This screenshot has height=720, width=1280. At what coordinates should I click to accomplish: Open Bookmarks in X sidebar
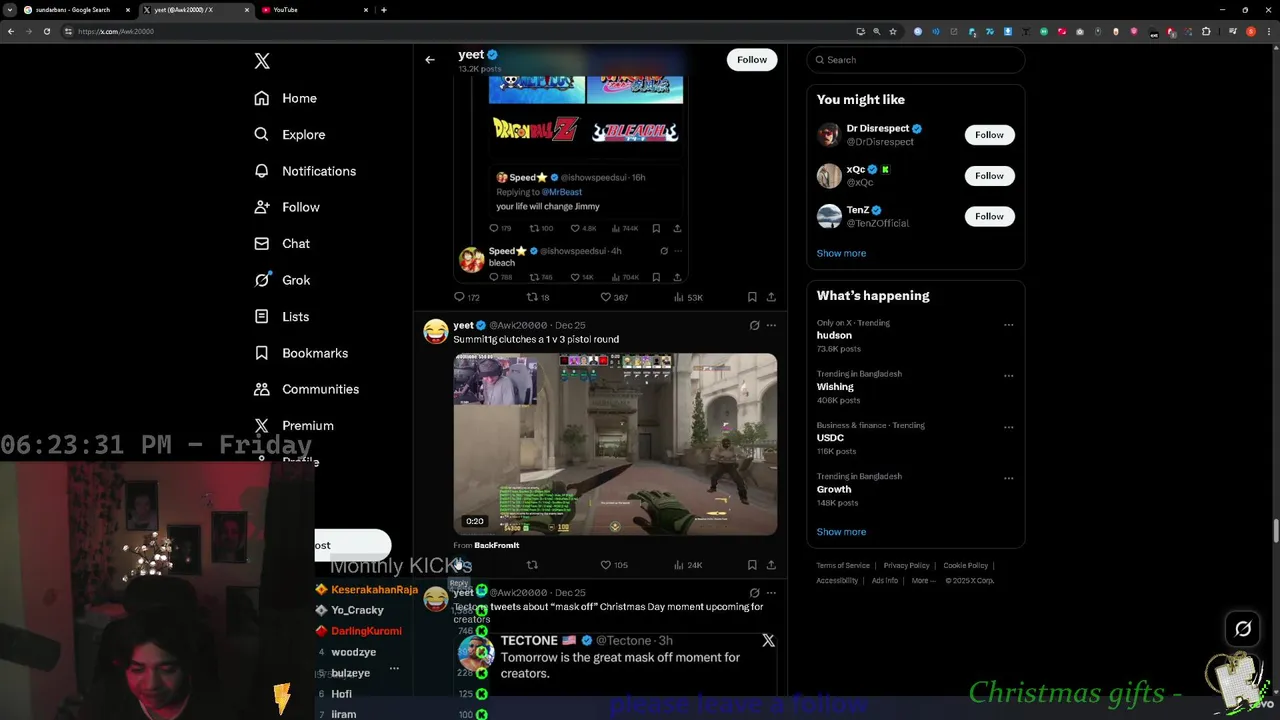301,353
